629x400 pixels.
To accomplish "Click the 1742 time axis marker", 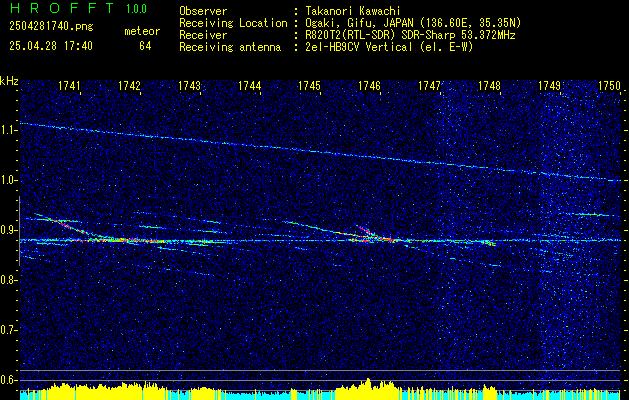I will click(x=130, y=86).
